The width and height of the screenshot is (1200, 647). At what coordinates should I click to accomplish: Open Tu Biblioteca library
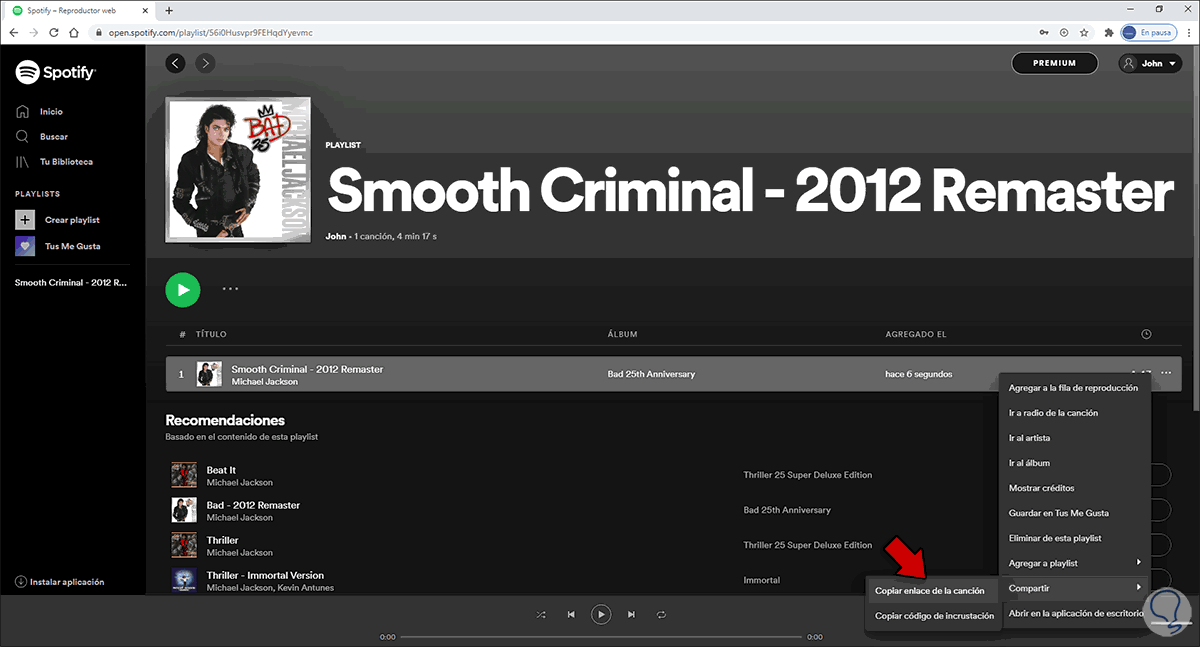coord(54,161)
